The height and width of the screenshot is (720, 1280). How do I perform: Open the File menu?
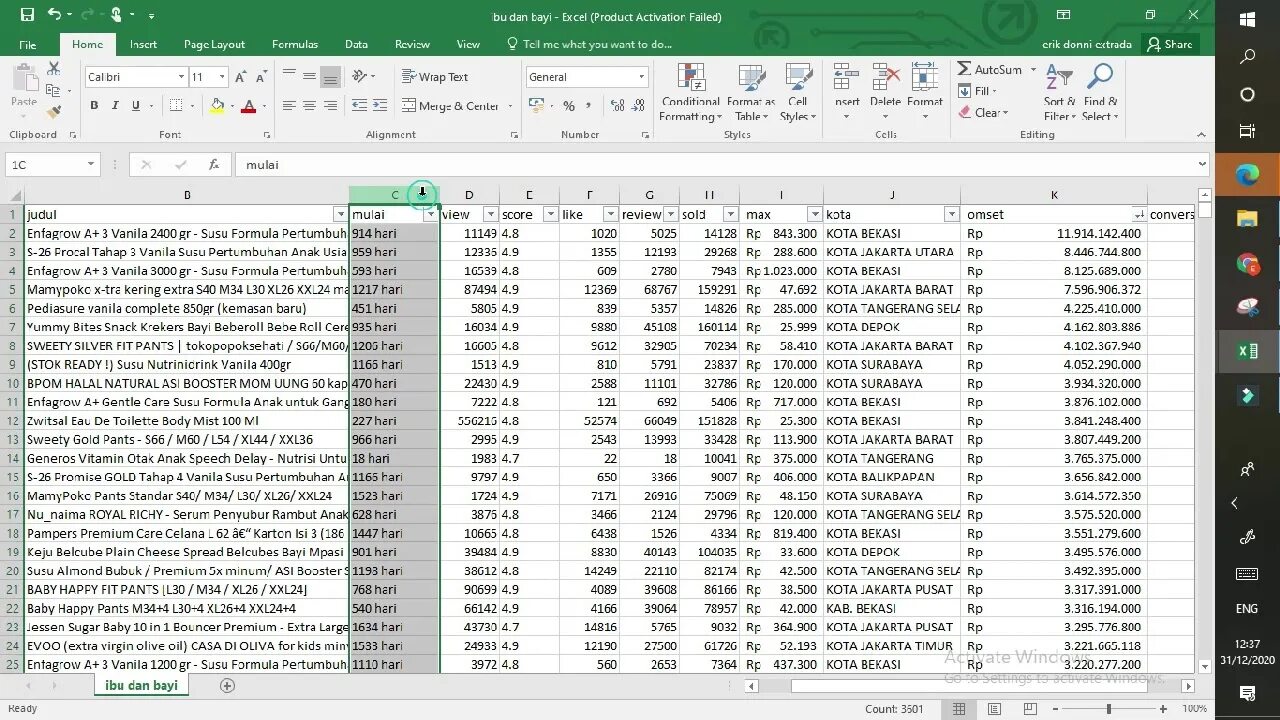pos(28,44)
